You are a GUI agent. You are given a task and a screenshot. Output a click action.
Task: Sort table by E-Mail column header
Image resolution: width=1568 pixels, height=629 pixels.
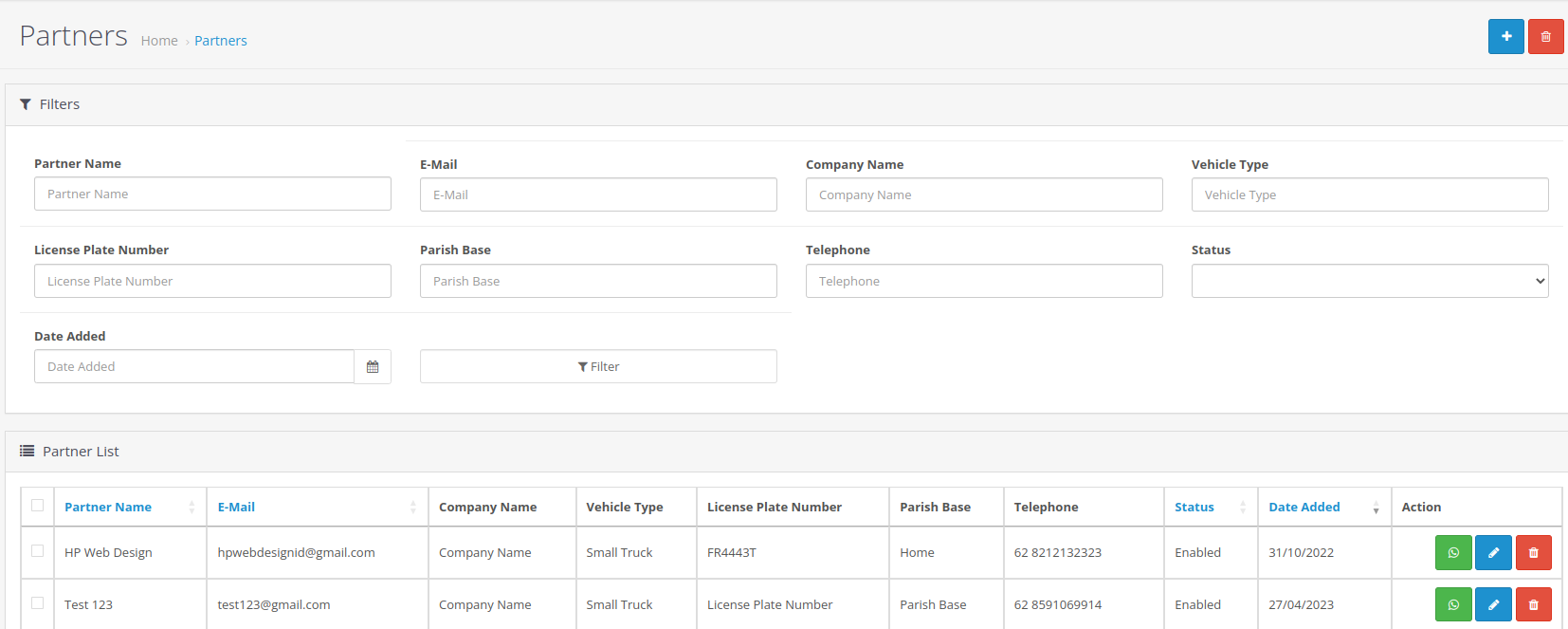pyautogui.click(x=236, y=508)
